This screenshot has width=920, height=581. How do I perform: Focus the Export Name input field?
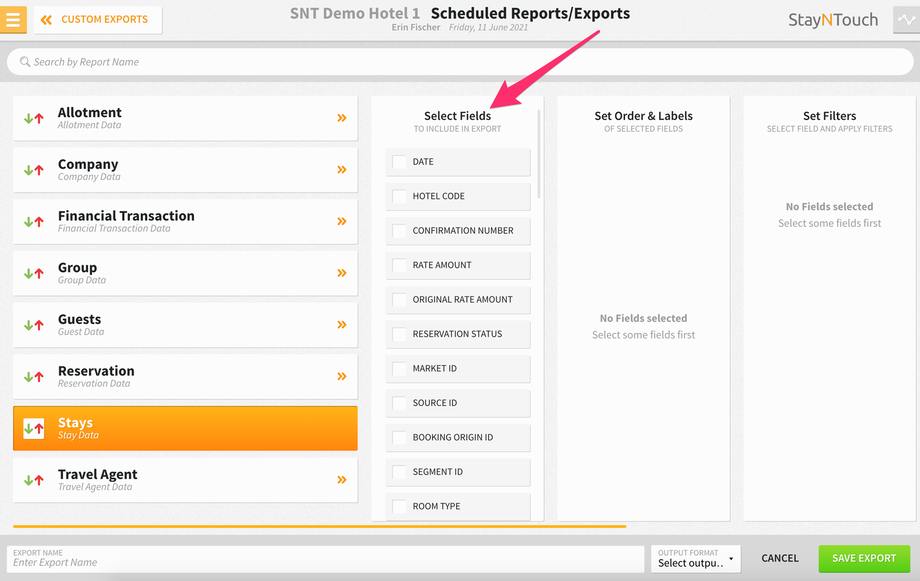click(326, 559)
